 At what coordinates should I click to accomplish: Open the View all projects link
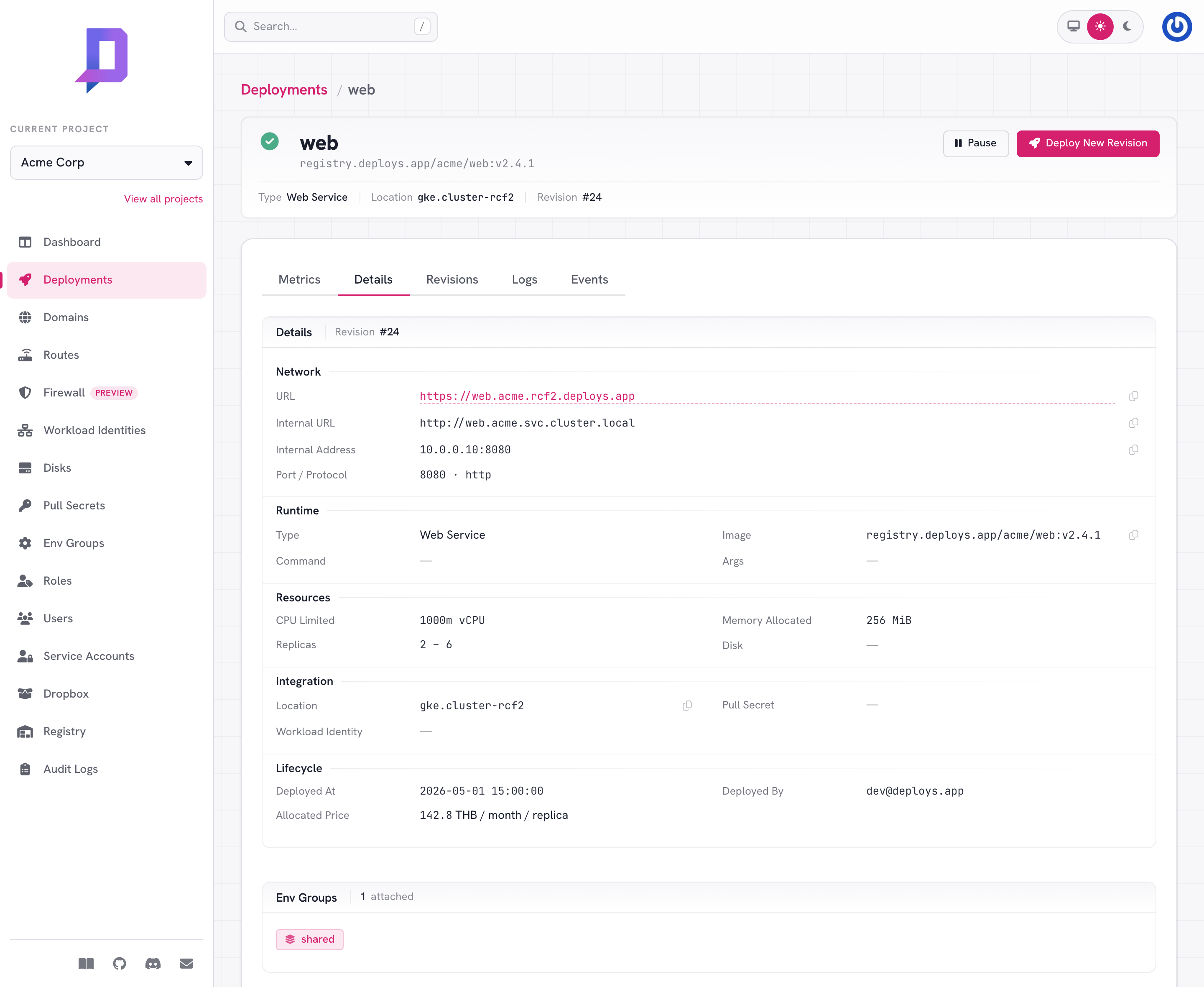click(x=163, y=199)
